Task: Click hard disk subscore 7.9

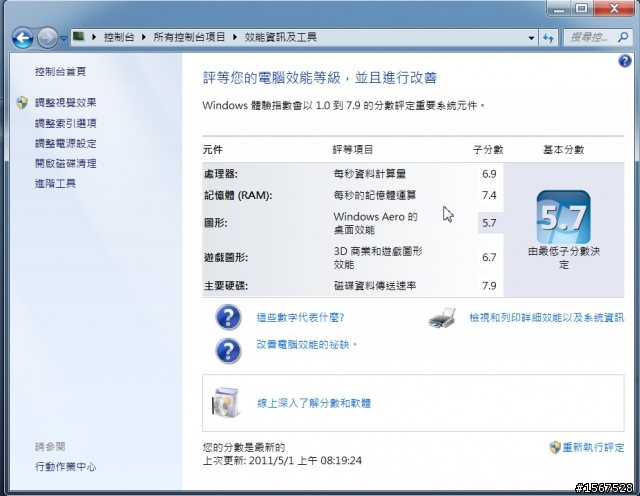Action: point(489,286)
